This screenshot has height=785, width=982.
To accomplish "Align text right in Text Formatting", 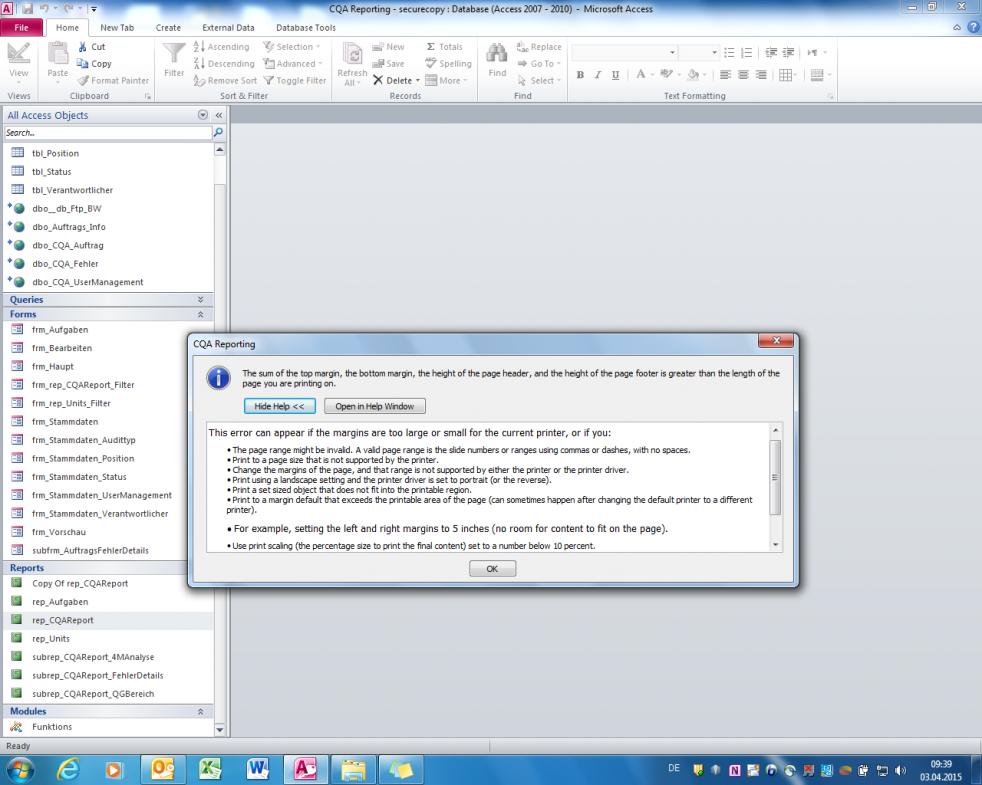I will pos(760,75).
